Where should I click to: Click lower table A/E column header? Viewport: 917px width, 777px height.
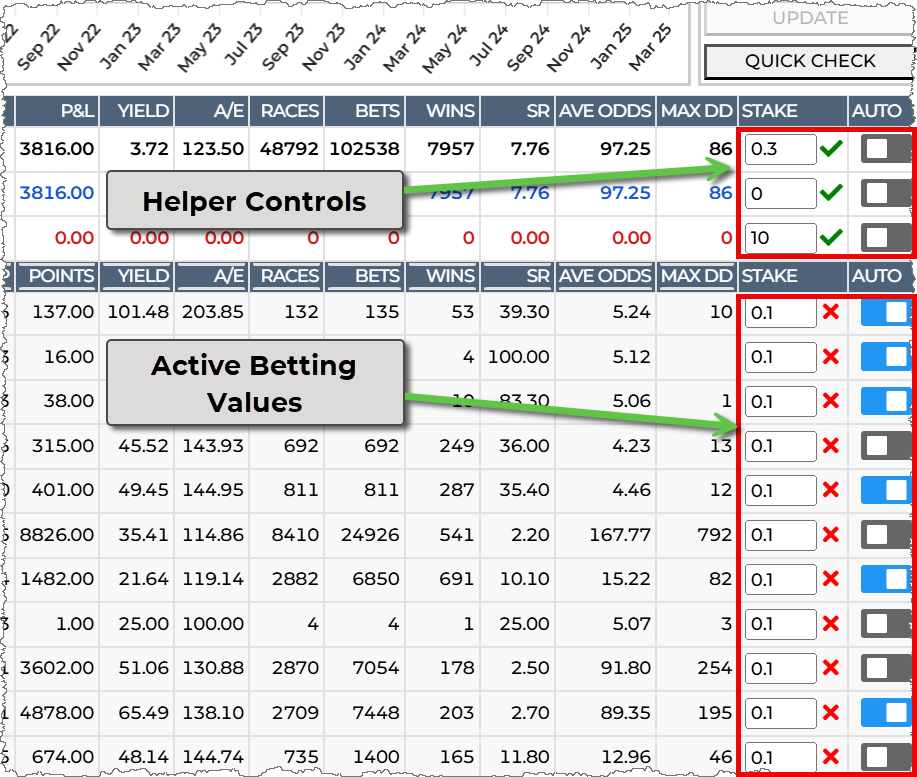[212, 276]
